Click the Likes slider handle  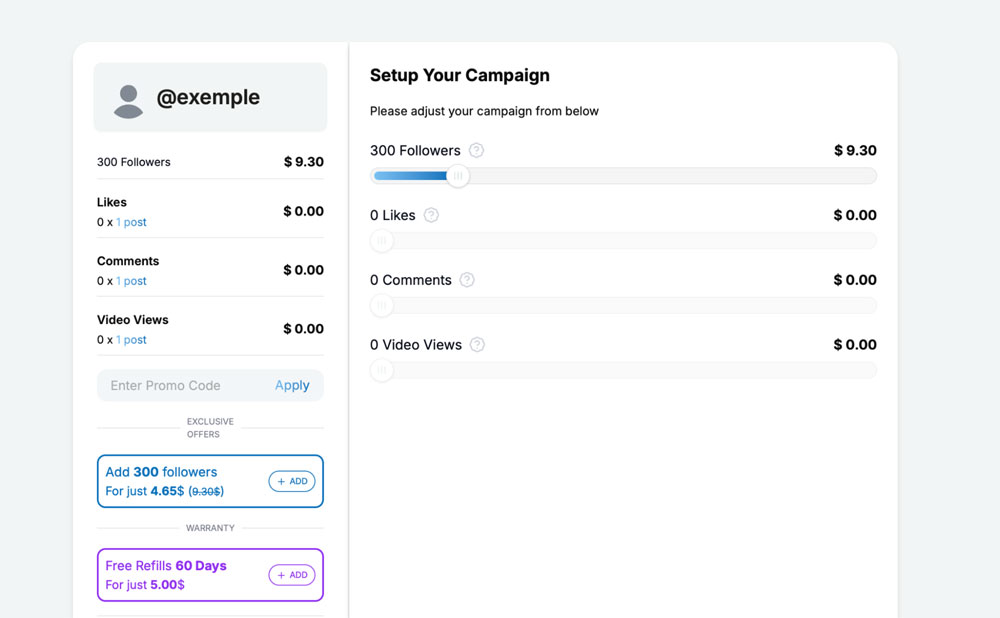tap(381, 241)
